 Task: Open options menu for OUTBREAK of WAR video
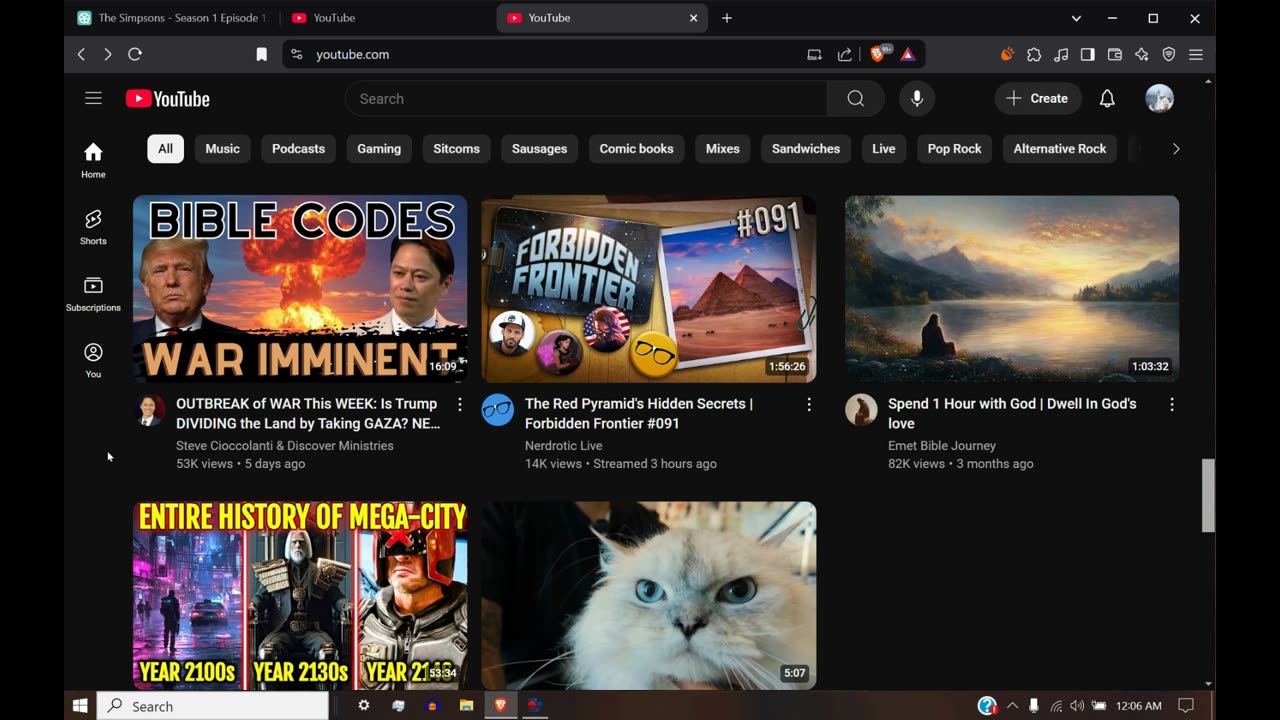click(x=460, y=404)
